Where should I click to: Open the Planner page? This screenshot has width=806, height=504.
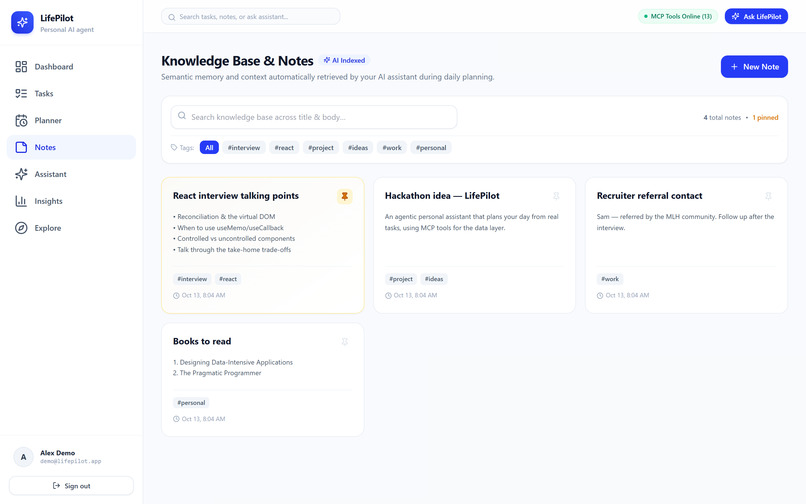coord(71,120)
